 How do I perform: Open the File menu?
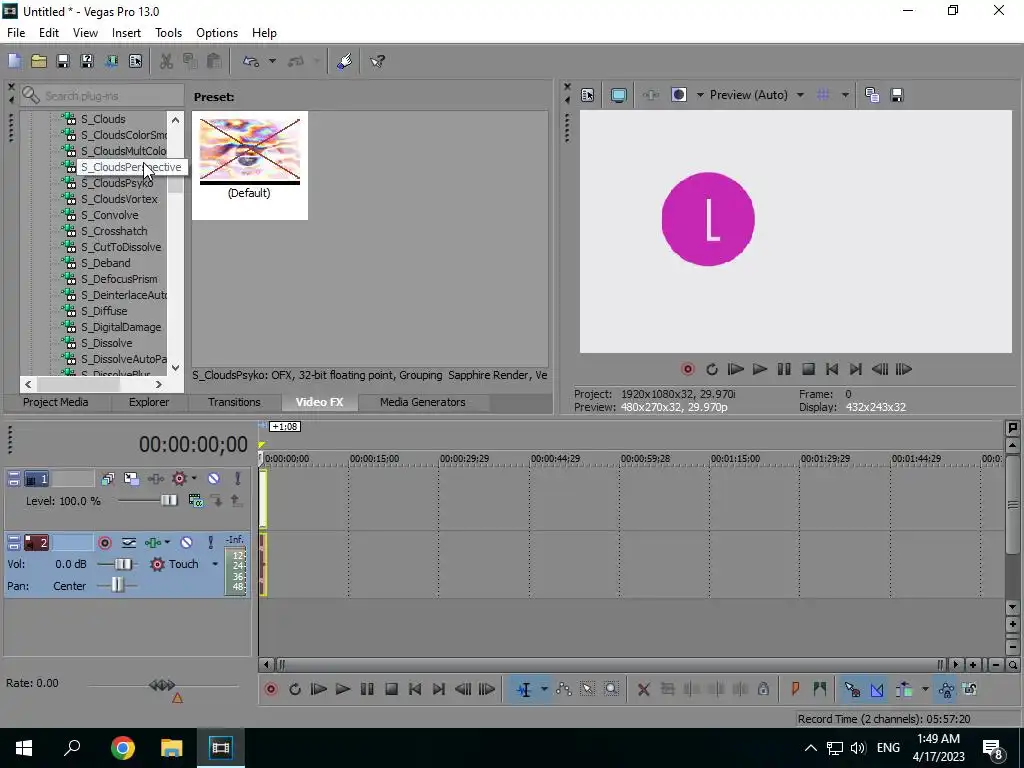(x=16, y=33)
